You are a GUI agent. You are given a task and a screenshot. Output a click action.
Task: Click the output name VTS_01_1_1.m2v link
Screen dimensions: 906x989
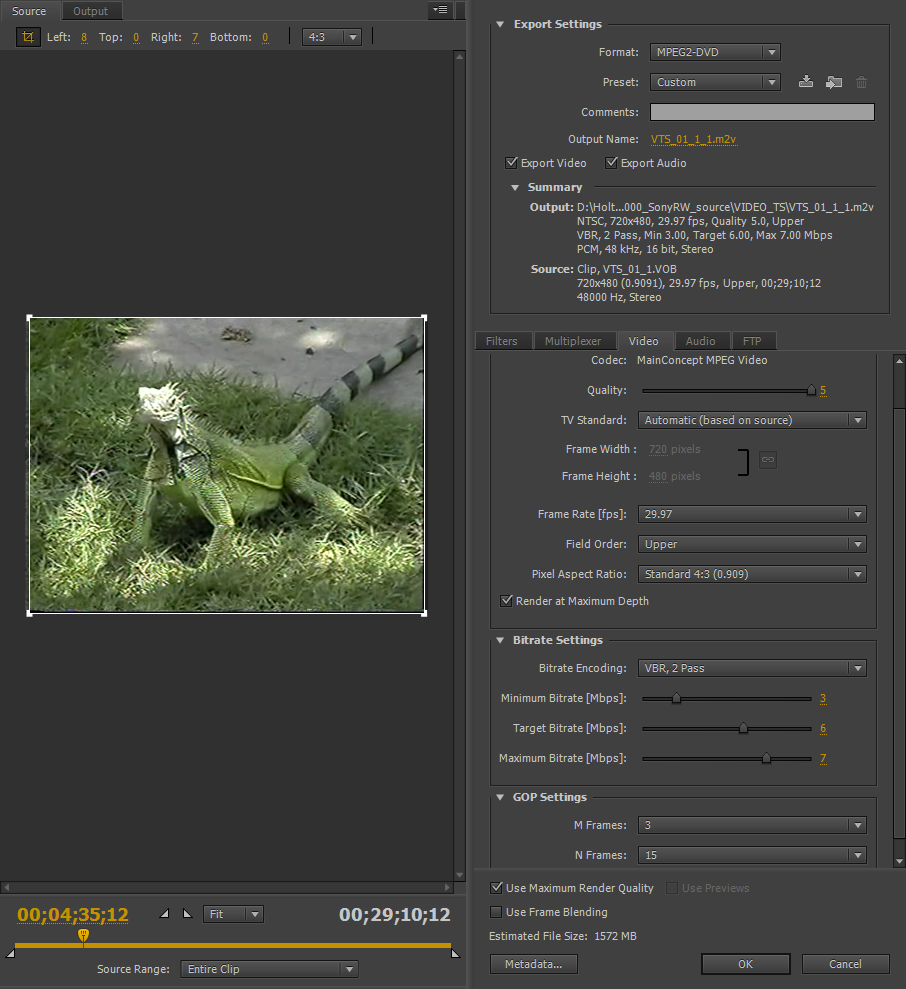click(693, 139)
